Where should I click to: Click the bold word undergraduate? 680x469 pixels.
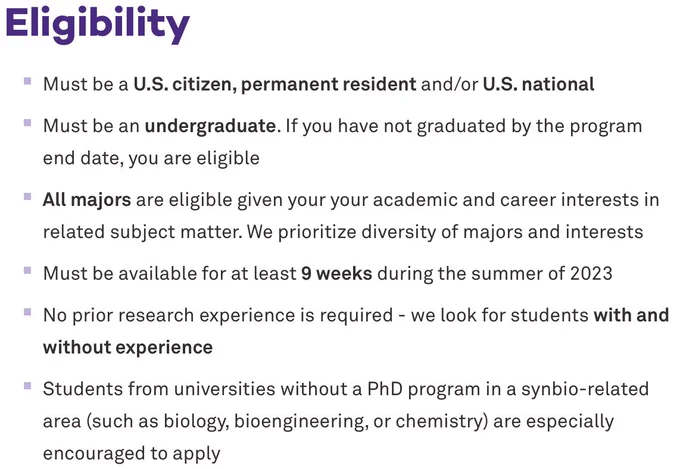click(210, 126)
